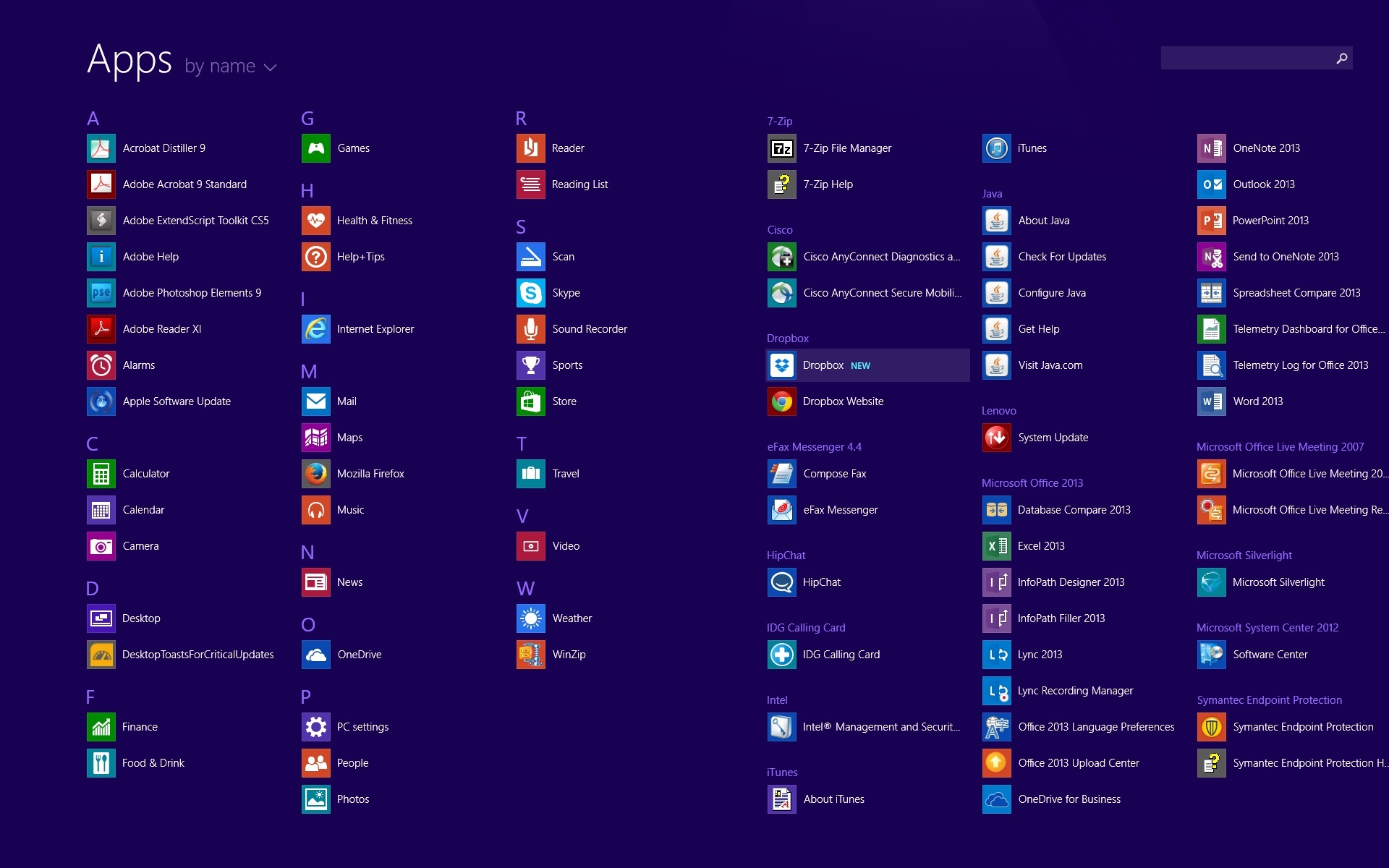Viewport: 1389px width, 868px height.
Task: Launch the WinZip icon
Action: tap(531, 655)
